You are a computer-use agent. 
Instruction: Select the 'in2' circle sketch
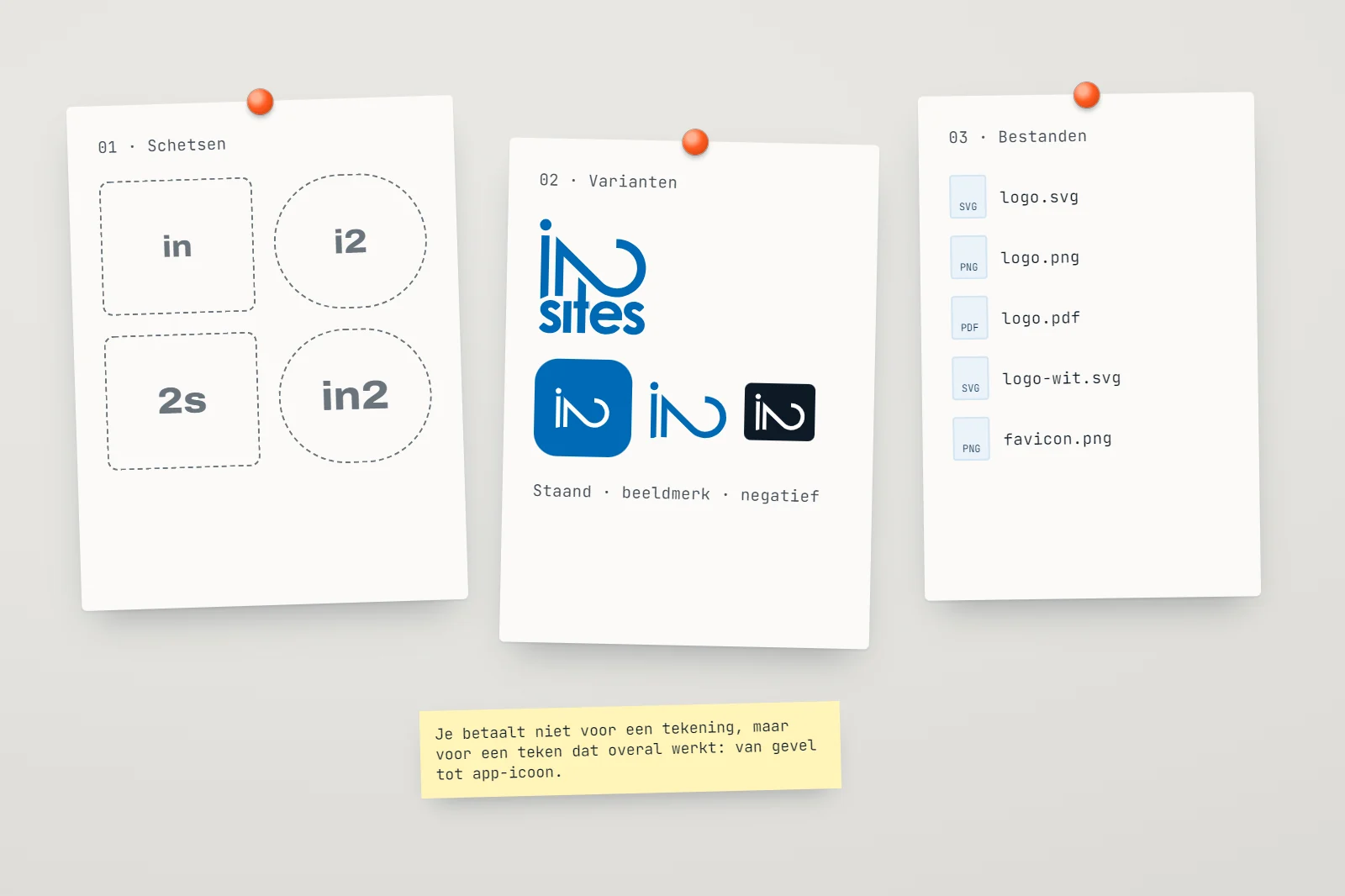click(x=355, y=396)
